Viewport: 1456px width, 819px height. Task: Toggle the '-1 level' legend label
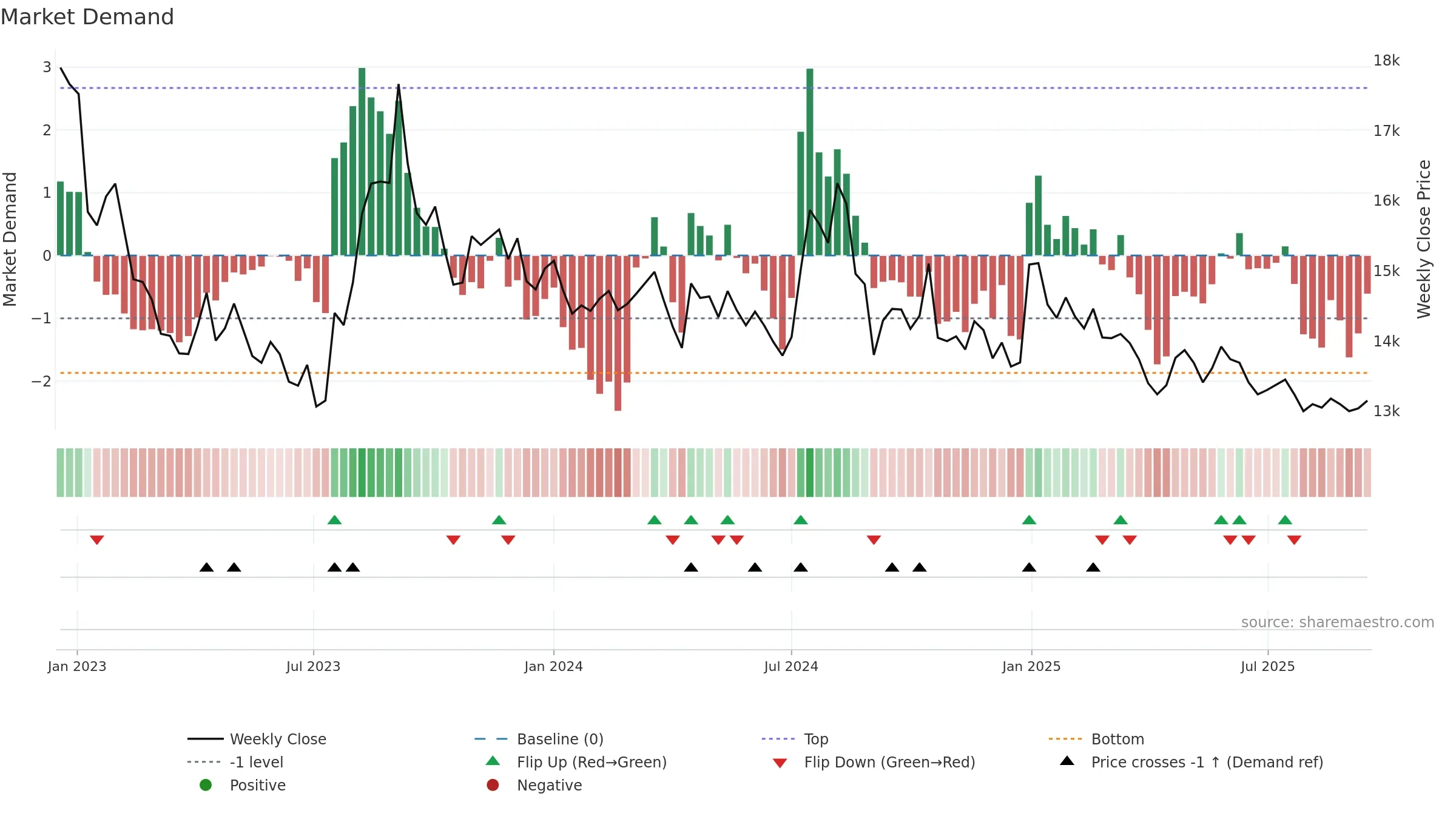(x=257, y=762)
